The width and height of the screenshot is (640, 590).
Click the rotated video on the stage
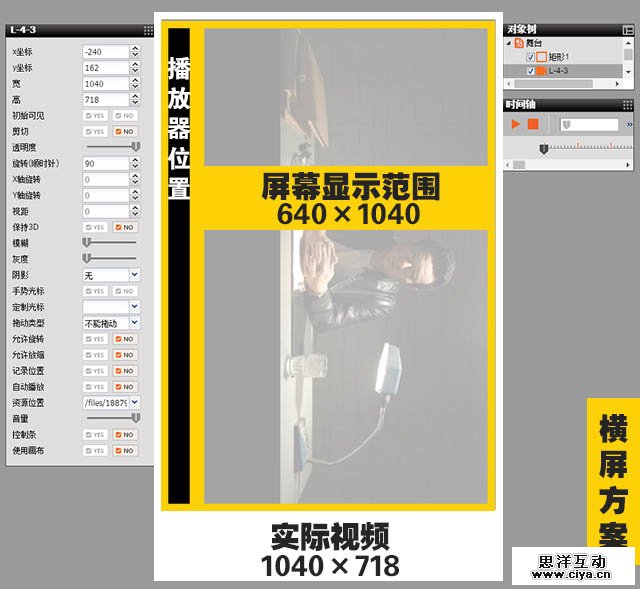pos(346,266)
